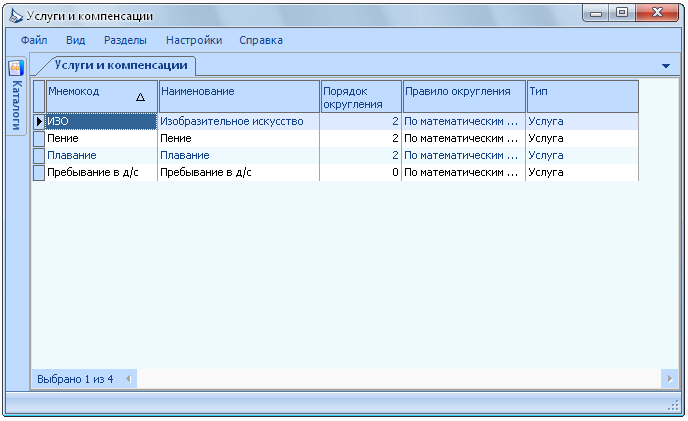Select the Пение mnemonic cell
Viewport: 688px width, 421px height.
coord(101,138)
